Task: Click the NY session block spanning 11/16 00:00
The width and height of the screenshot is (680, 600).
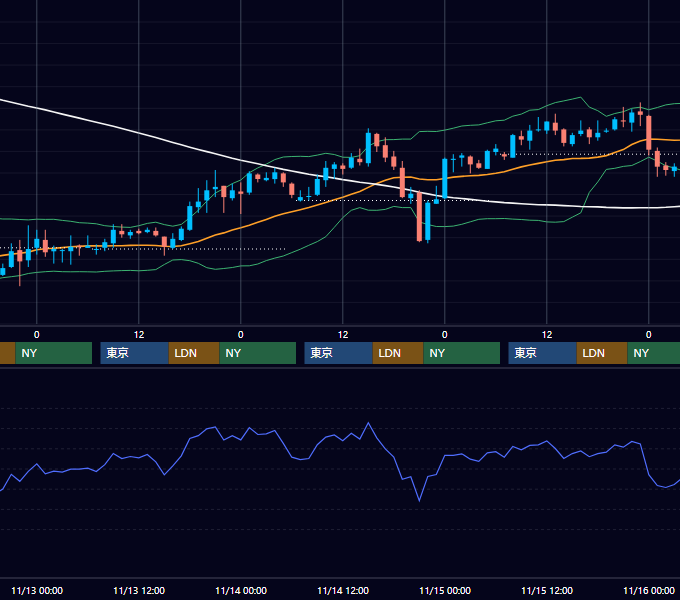Action: [654, 353]
